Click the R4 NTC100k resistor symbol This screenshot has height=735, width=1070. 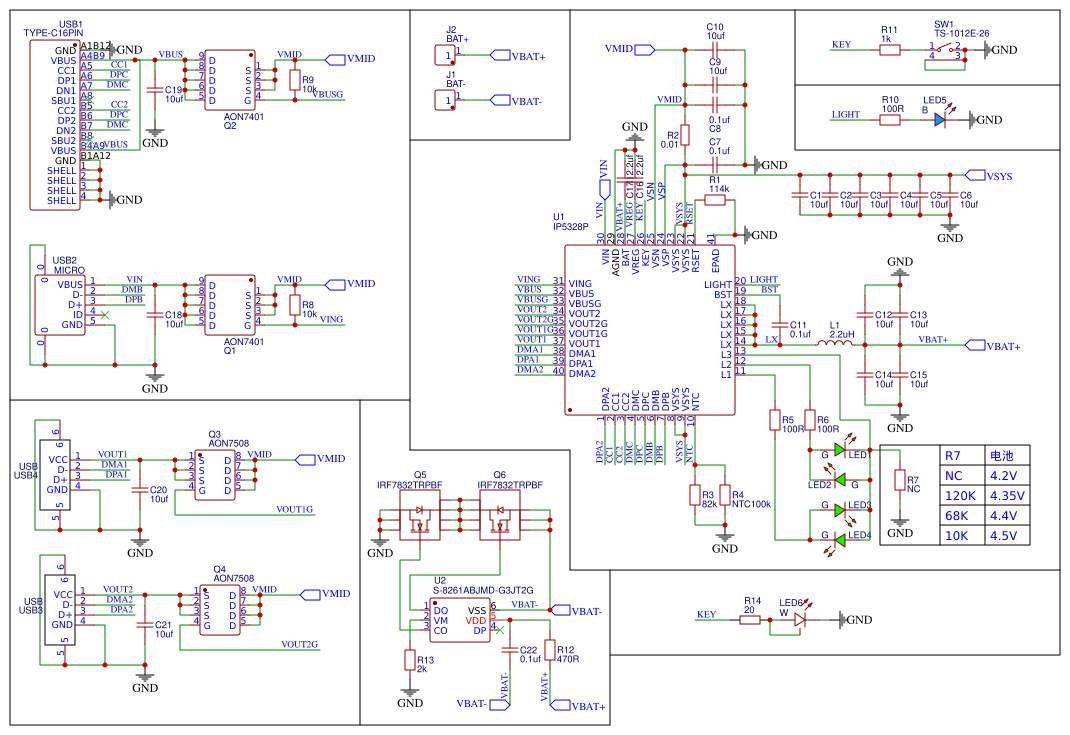tap(725, 495)
